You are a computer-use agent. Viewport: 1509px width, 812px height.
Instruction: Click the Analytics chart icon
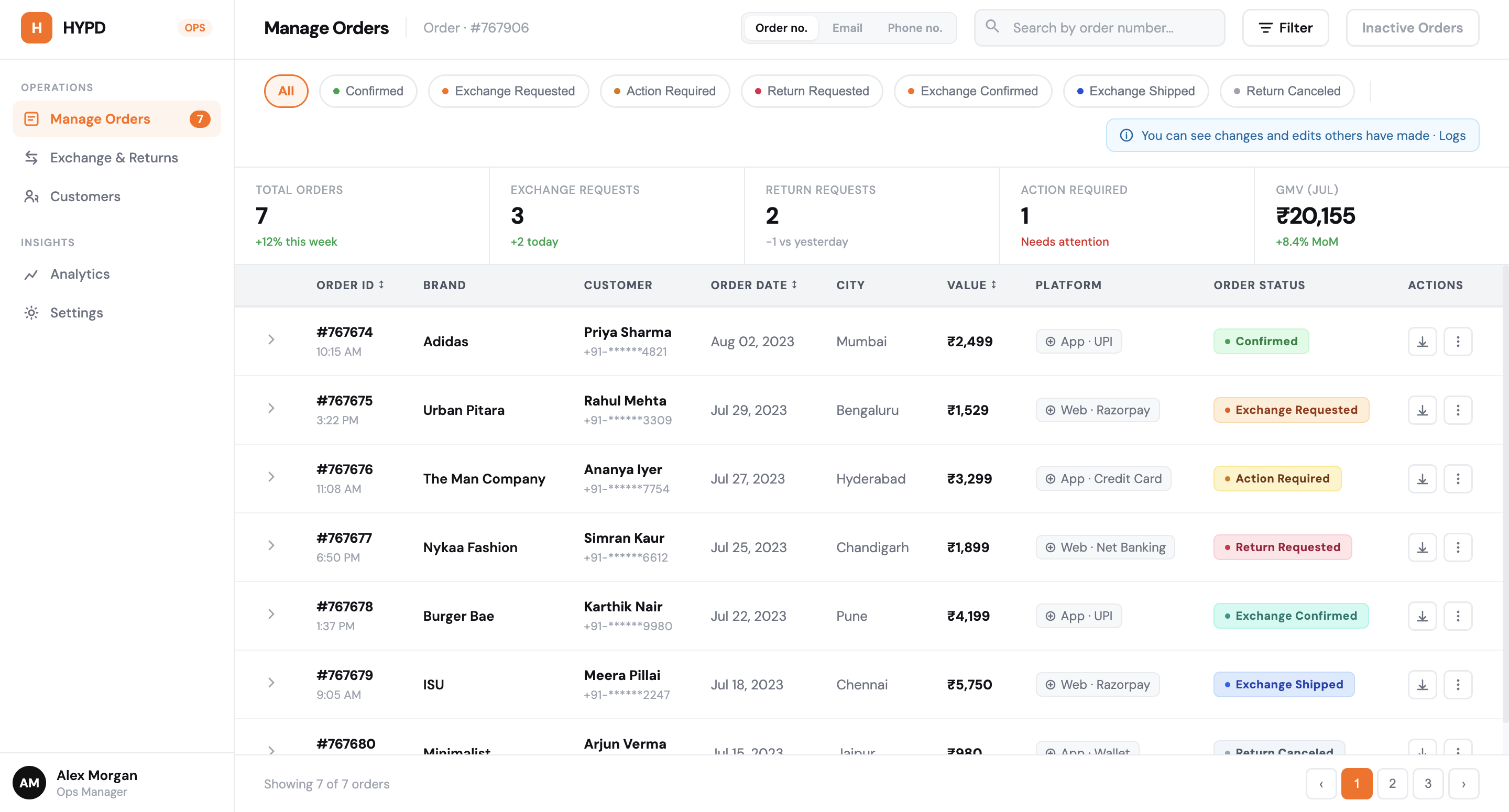[31, 274]
